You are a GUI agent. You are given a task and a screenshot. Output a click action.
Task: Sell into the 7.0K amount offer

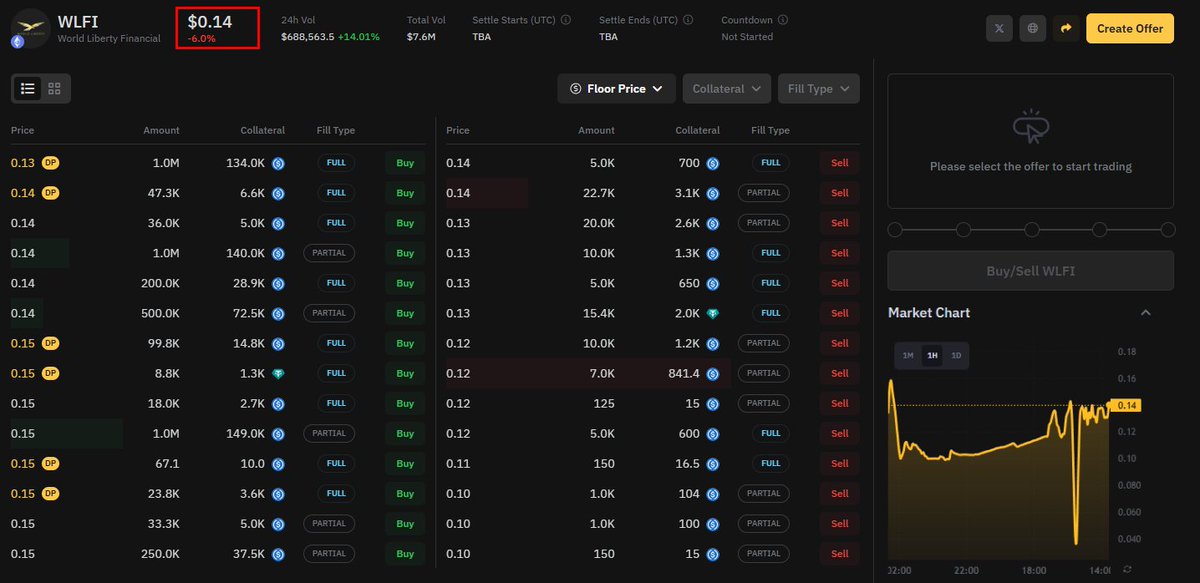pos(839,373)
